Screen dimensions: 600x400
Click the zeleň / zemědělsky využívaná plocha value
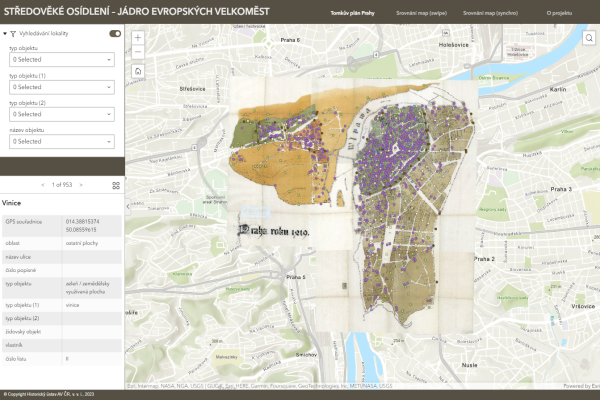pos(87,287)
